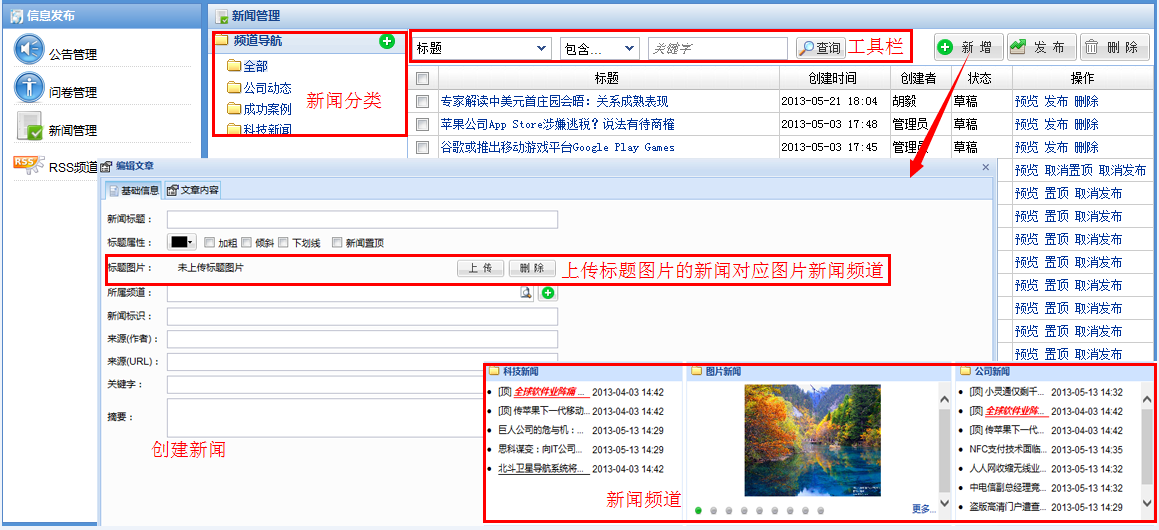Click the 删除 toolbar button
The image size is (1159, 530).
point(1113,47)
